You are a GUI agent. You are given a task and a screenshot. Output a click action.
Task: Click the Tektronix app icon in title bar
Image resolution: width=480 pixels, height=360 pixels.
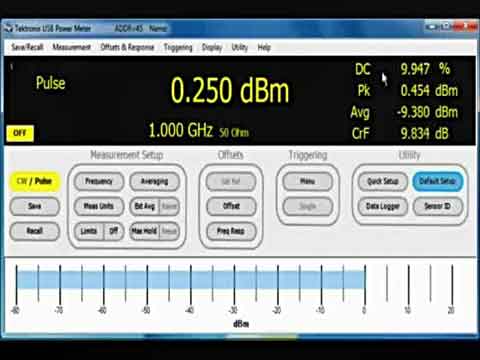pyautogui.click(x=9, y=29)
